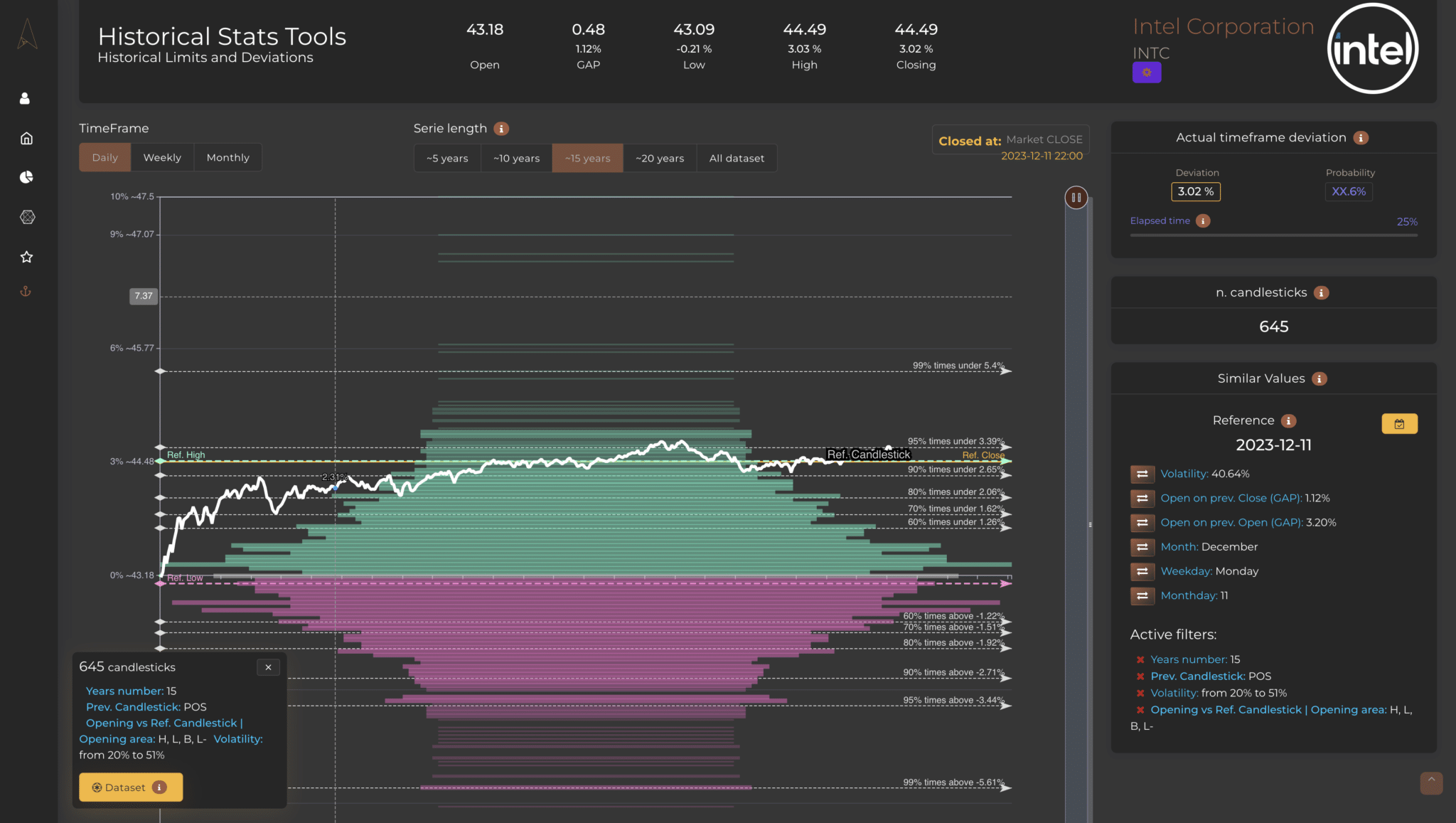Toggle the Weekday similar value switch
Screen dimensions: 1456x823
tap(1142, 571)
